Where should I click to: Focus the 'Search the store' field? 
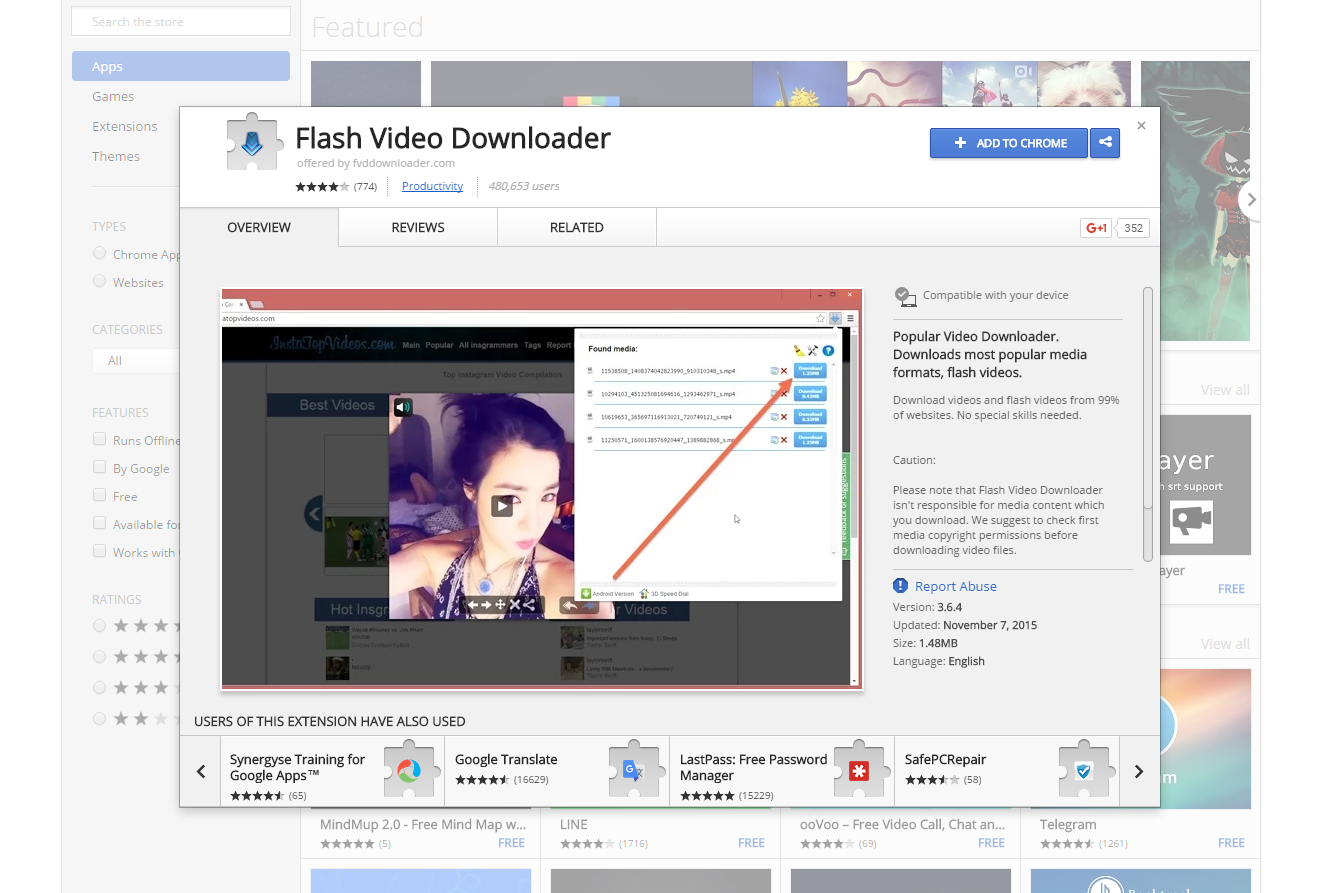(x=181, y=21)
